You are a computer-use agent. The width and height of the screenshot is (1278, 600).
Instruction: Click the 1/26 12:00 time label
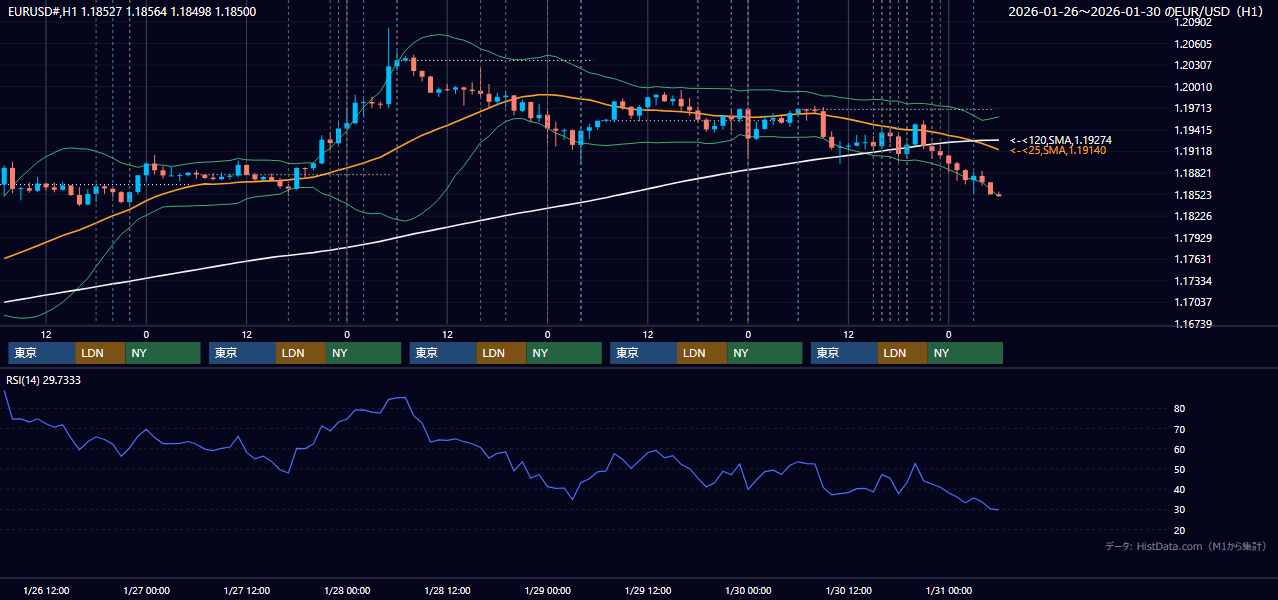[x=46, y=591]
